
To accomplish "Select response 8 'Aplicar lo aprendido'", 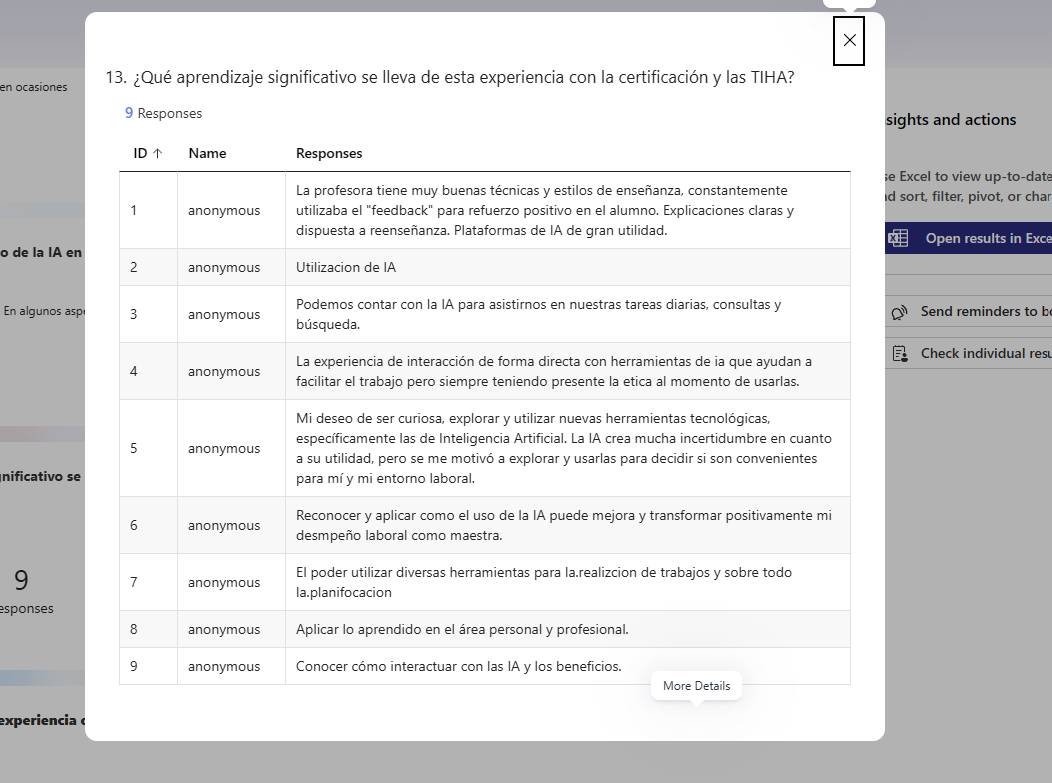I will coord(462,629).
